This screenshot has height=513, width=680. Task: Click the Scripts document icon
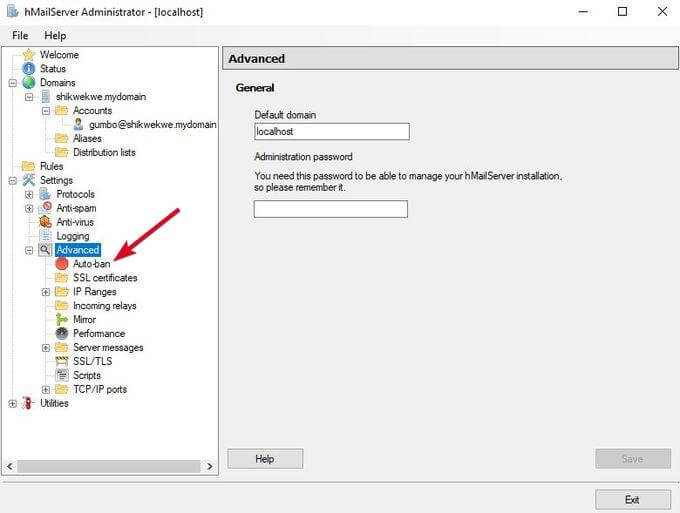click(x=62, y=375)
